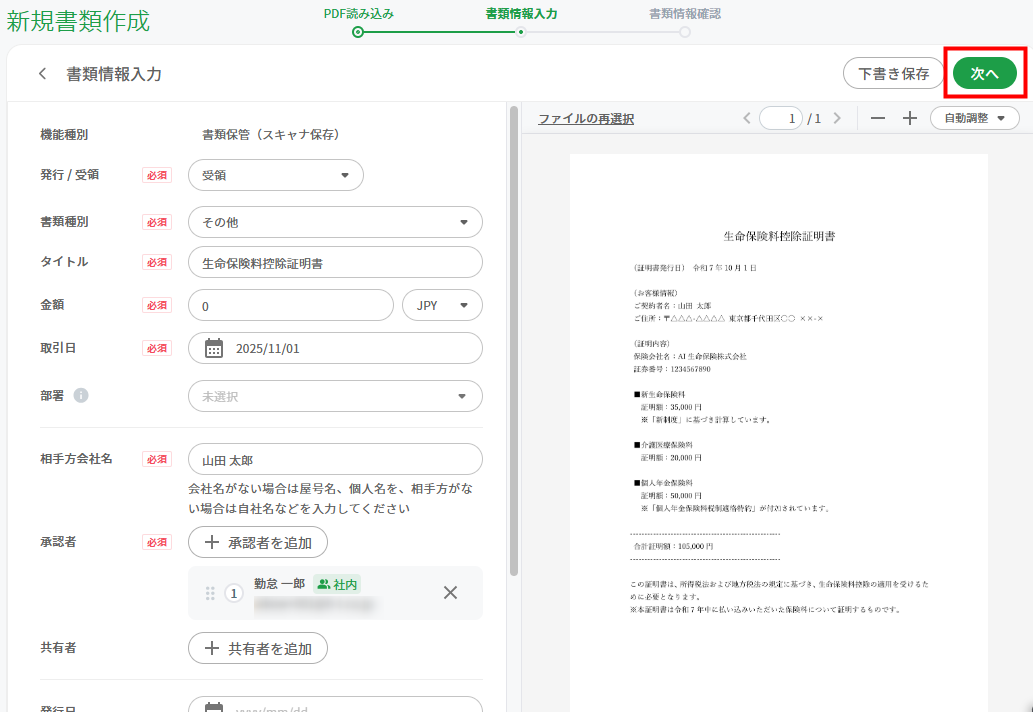This screenshot has height=712, width=1033.
Task: Remove approver 勤怠 一郎 with the X icon
Action: (451, 593)
